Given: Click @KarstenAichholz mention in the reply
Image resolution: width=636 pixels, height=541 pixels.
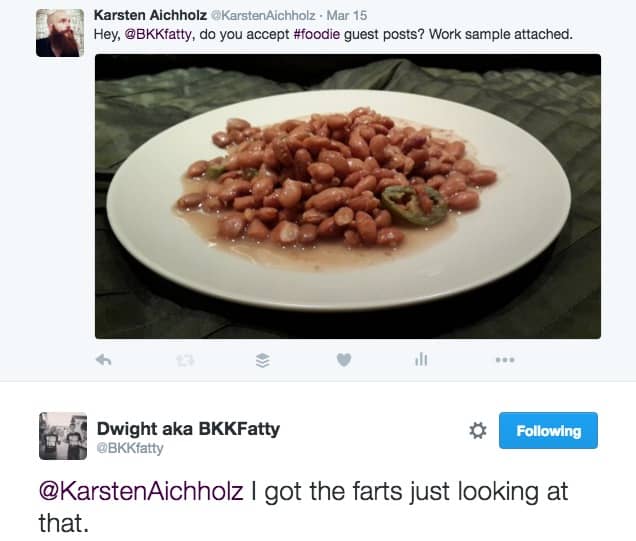Looking at the screenshot, I should coord(141,491).
